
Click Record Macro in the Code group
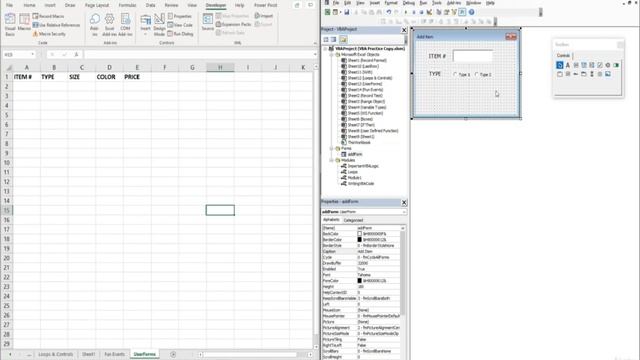click(49, 16)
